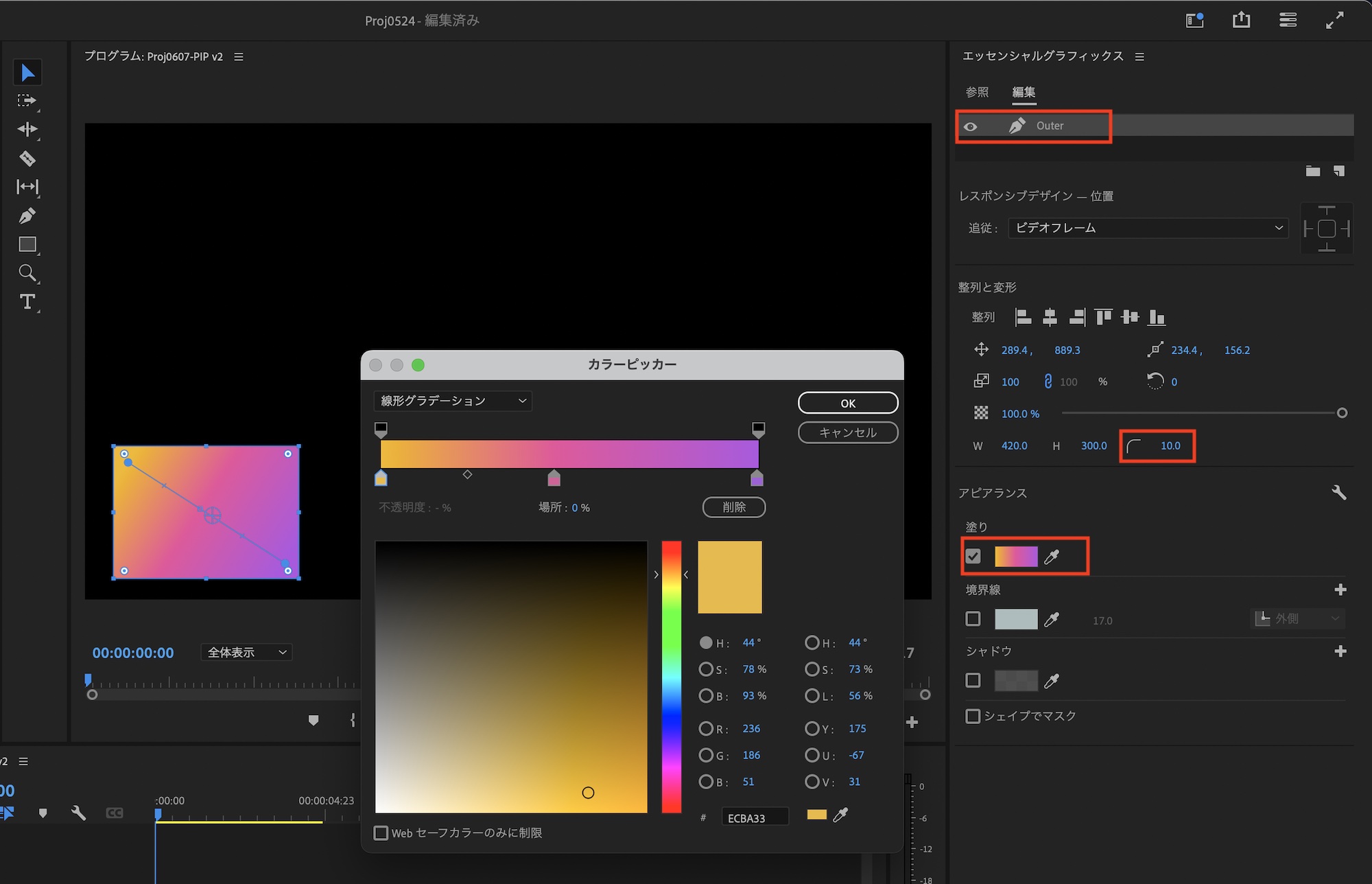Hide the Outer layer with eye icon
Viewport: 1372px width, 884px height.
[971, 127]
